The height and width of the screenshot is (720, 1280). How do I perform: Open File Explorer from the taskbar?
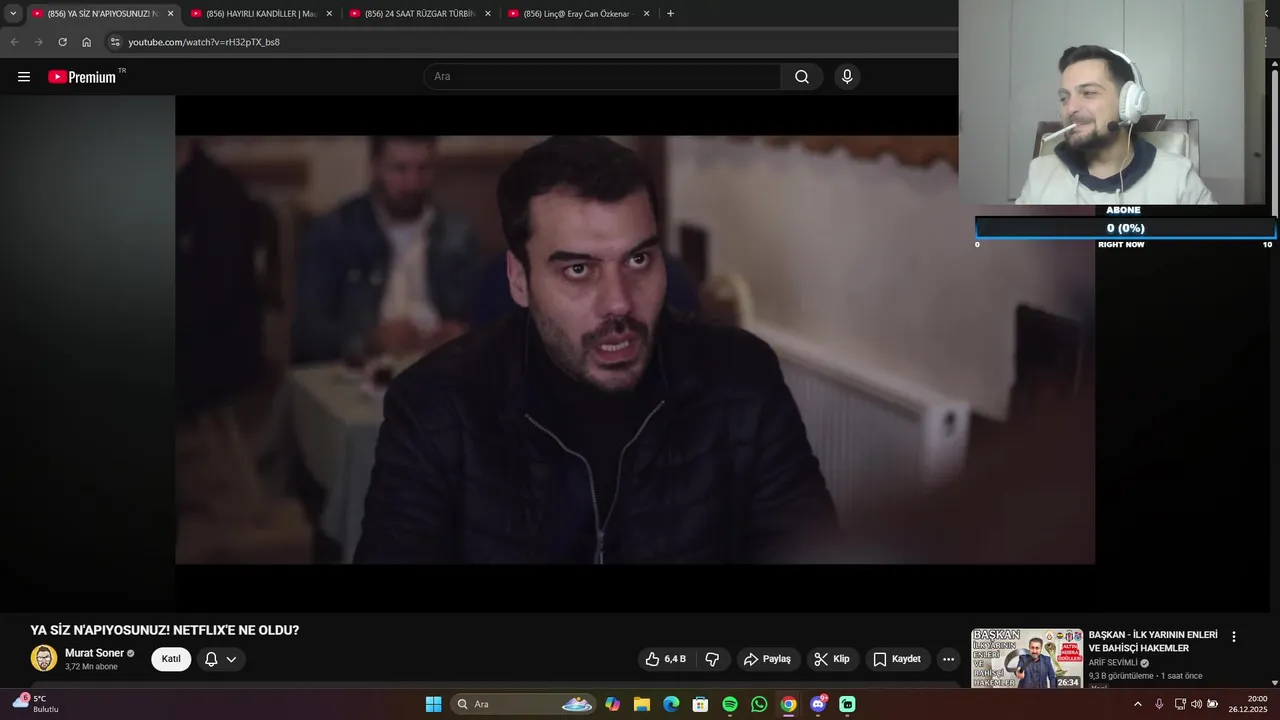point(641,704)
